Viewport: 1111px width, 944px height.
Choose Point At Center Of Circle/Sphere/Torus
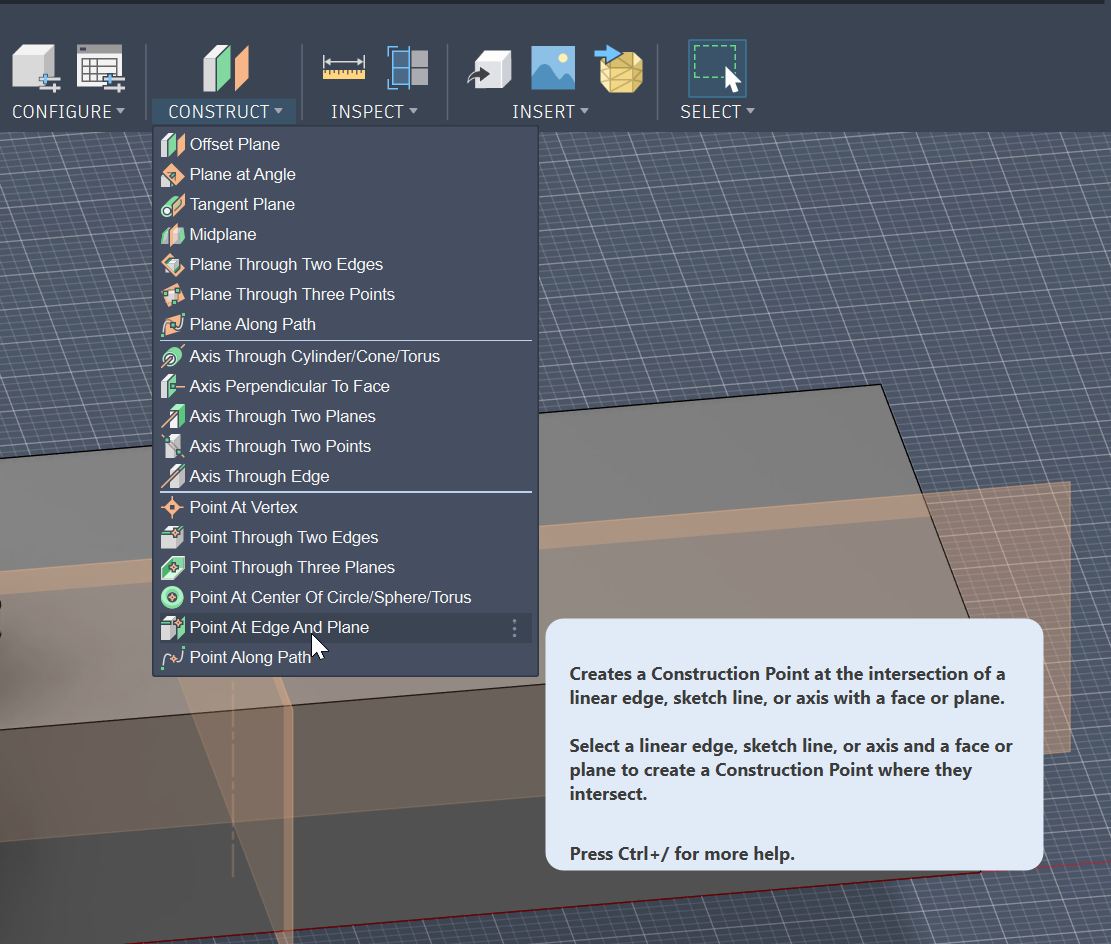346,597
